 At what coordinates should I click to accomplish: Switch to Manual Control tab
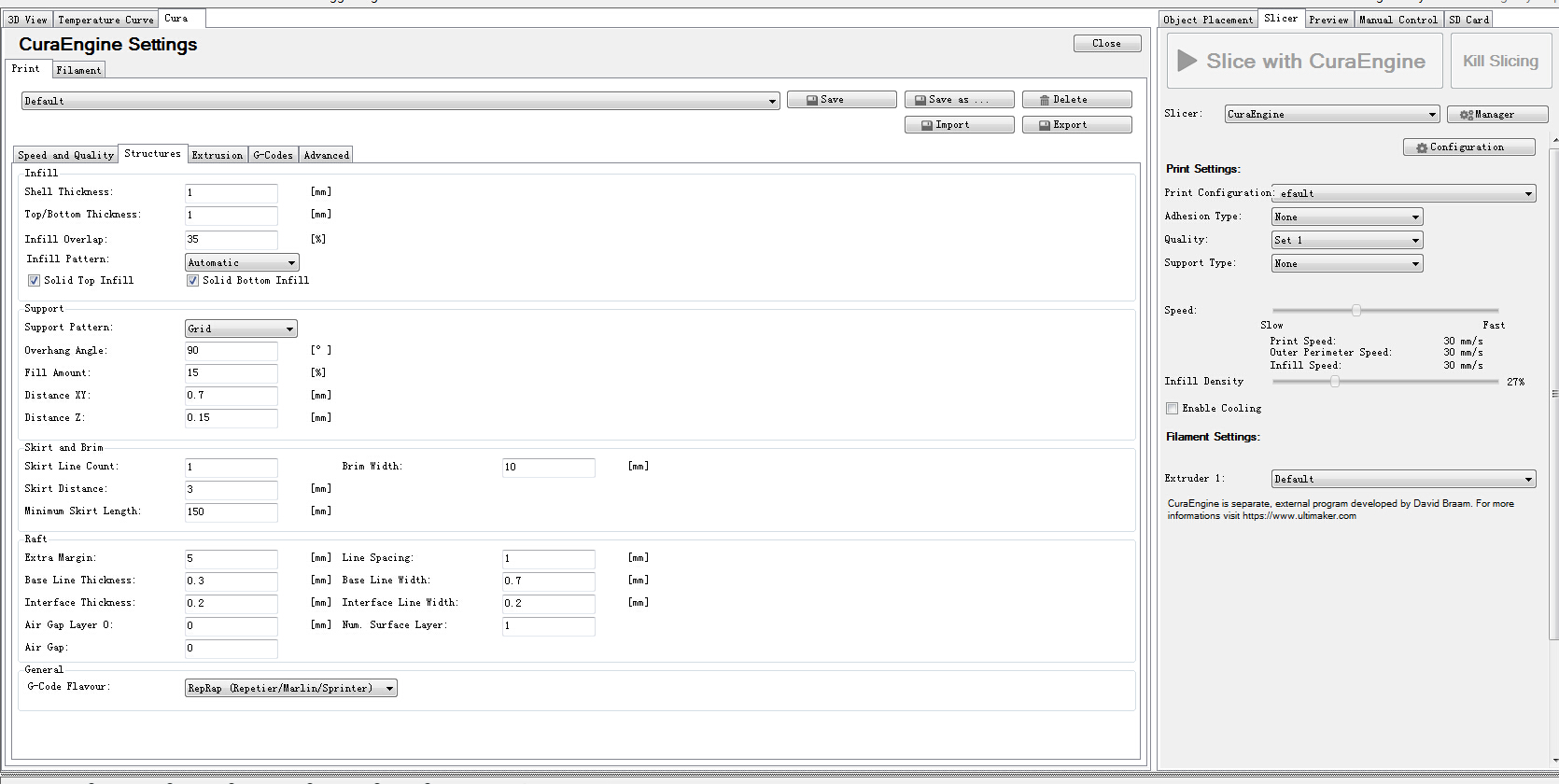tap(1398, 20)
